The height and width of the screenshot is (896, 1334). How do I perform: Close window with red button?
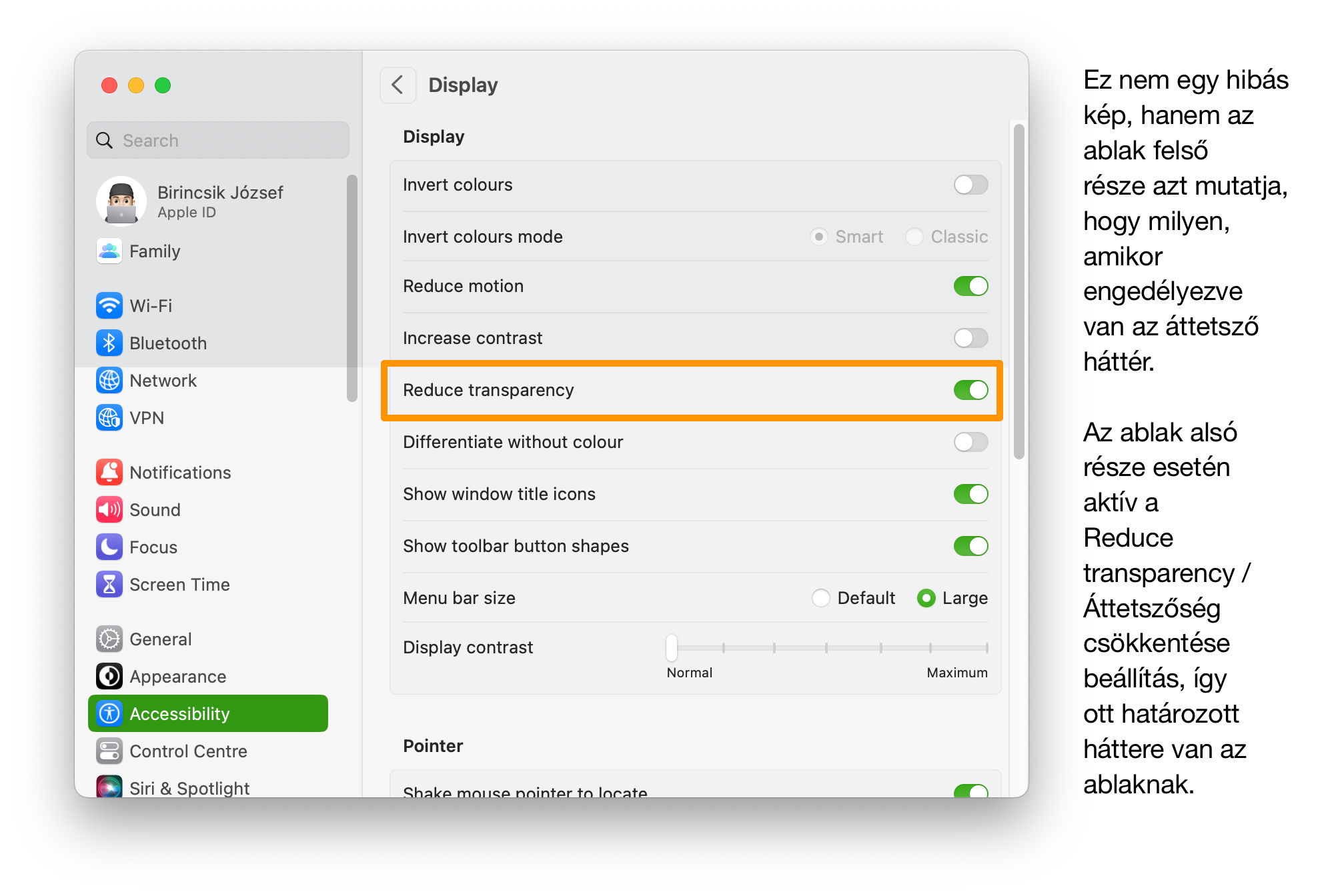point(109,85)
